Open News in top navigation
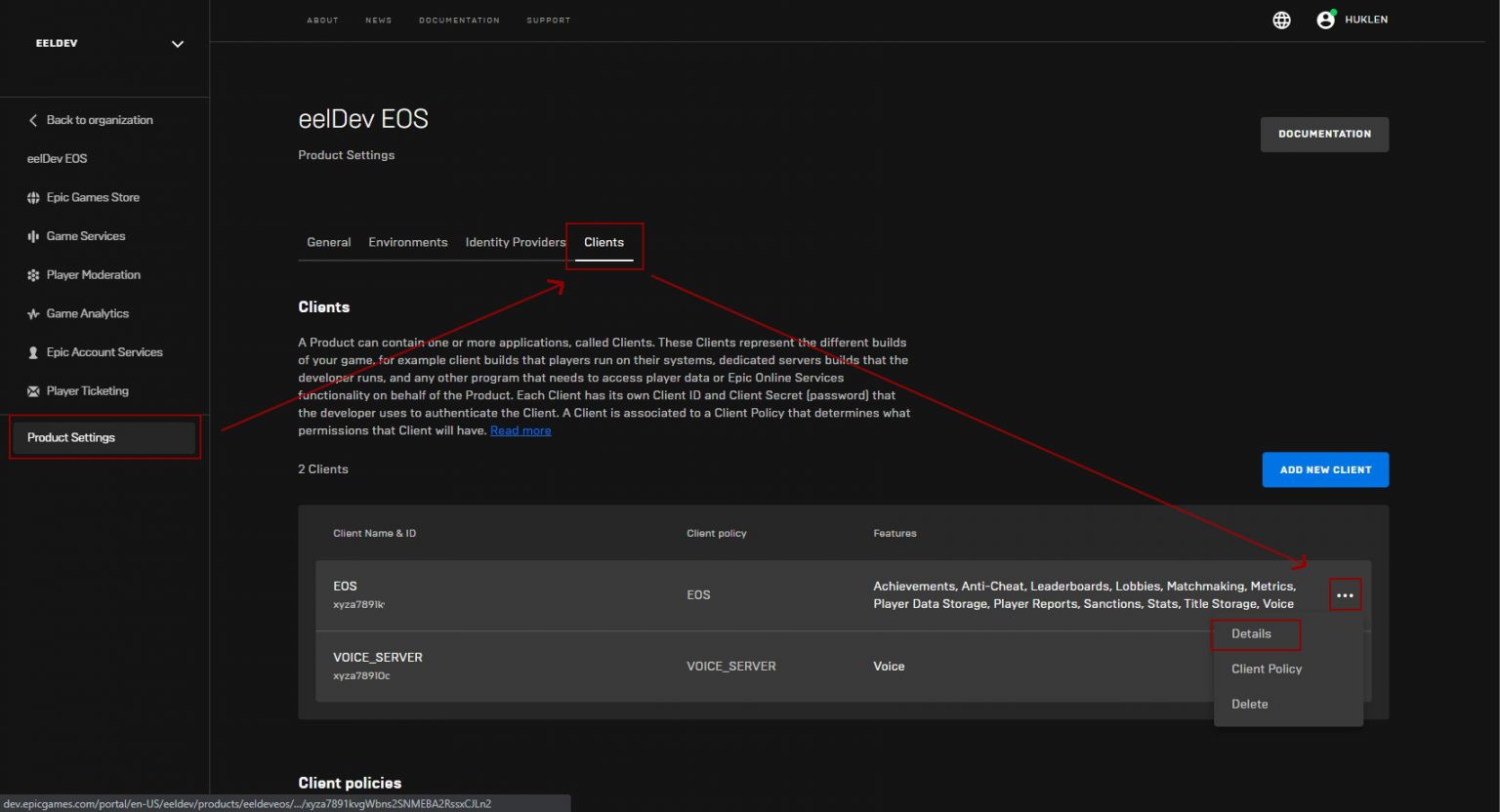The image size is (1500, 812). (379, 20)
